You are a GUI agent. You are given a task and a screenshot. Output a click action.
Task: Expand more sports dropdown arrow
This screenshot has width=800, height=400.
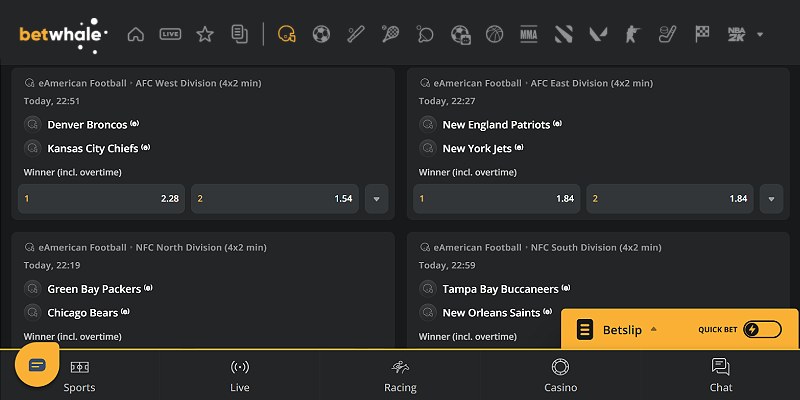coord(760,35)
